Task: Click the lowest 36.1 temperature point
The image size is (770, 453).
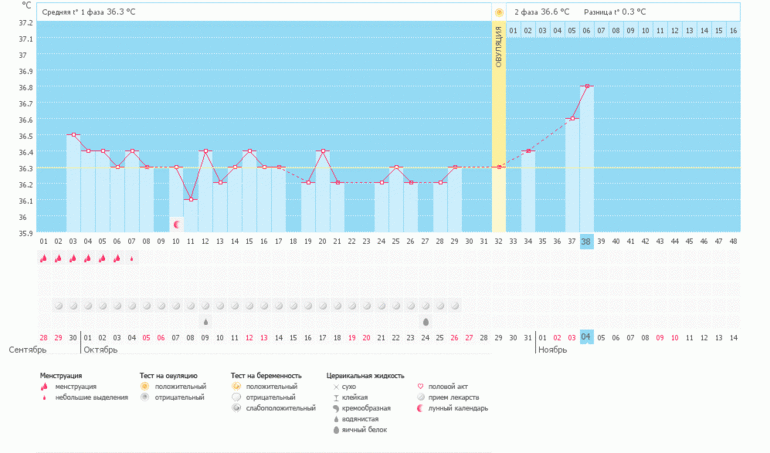Action: click(x=191, y=200)
